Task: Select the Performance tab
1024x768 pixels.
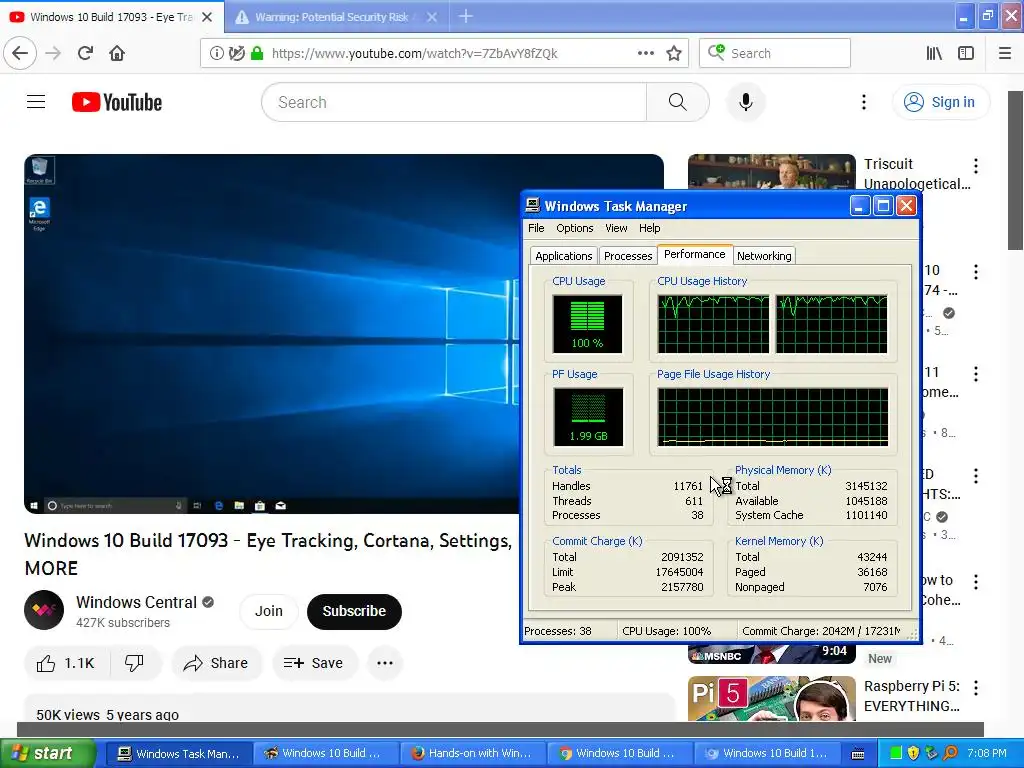Action: click(694, 254)
